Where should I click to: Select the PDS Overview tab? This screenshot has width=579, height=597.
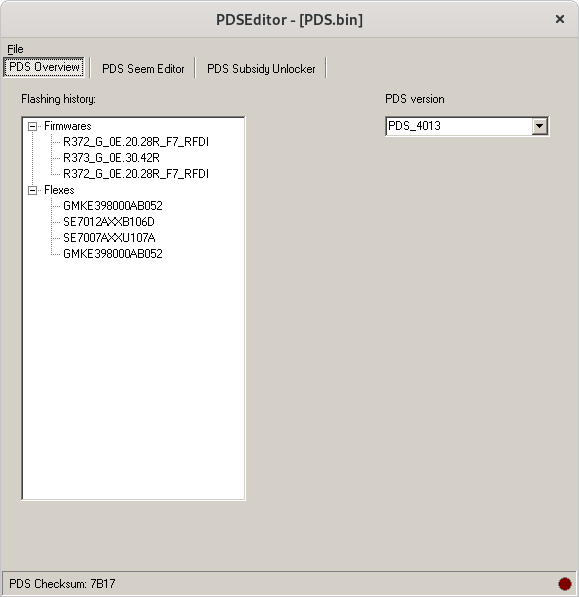coord(44,67)
